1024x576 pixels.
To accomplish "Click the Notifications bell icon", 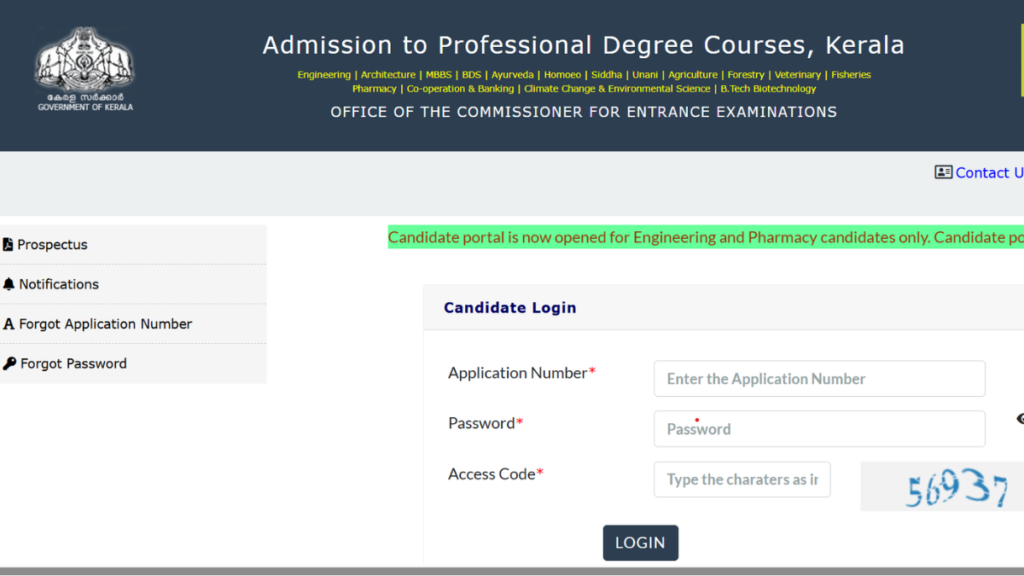I will click(9, 284).
